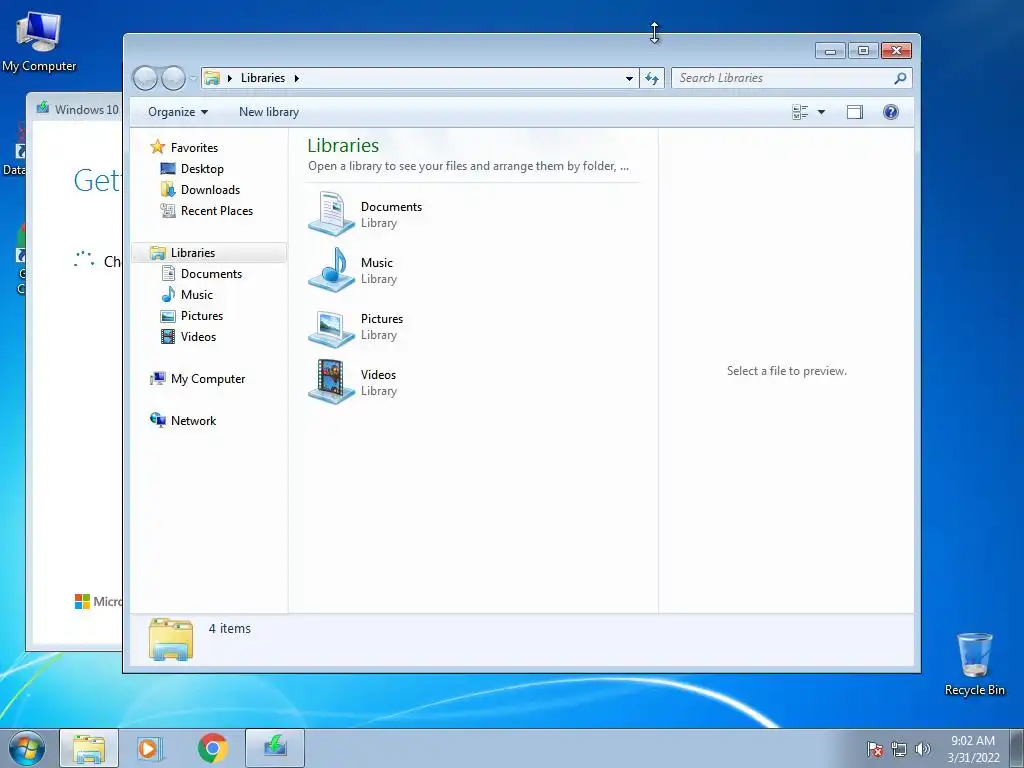Viewport: 1024px width, 768px height.
Task: Expand arrow after Libraries in address bar
Action: click(x=296, y=78)
